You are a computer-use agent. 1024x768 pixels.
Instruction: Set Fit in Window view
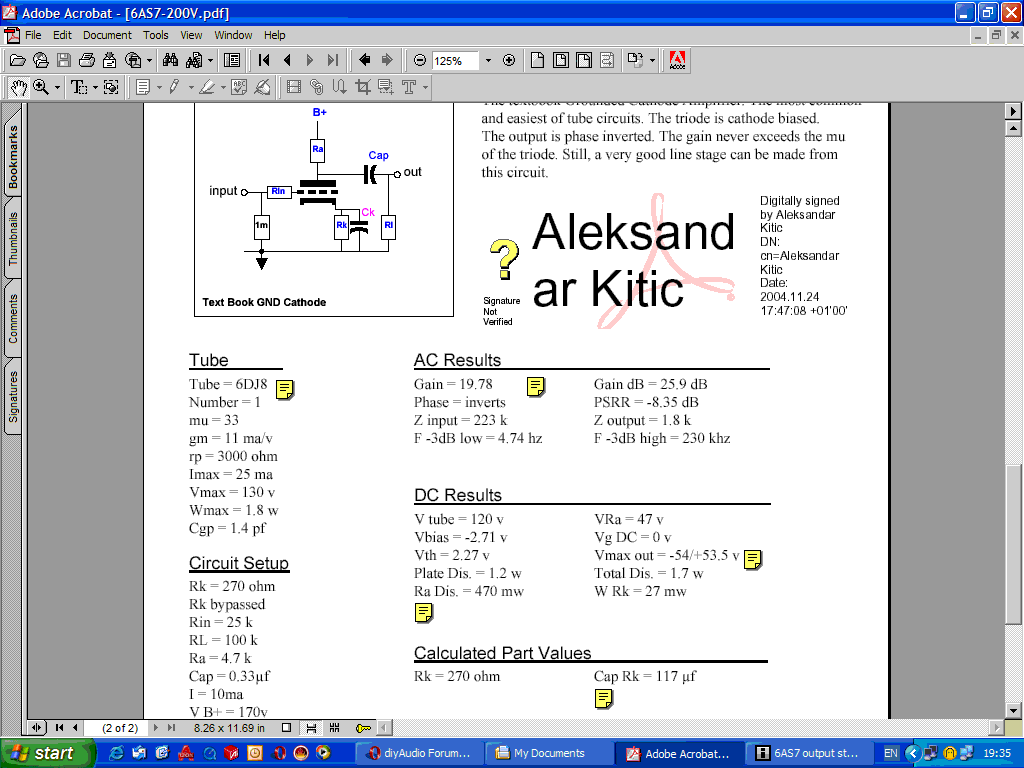560,61
